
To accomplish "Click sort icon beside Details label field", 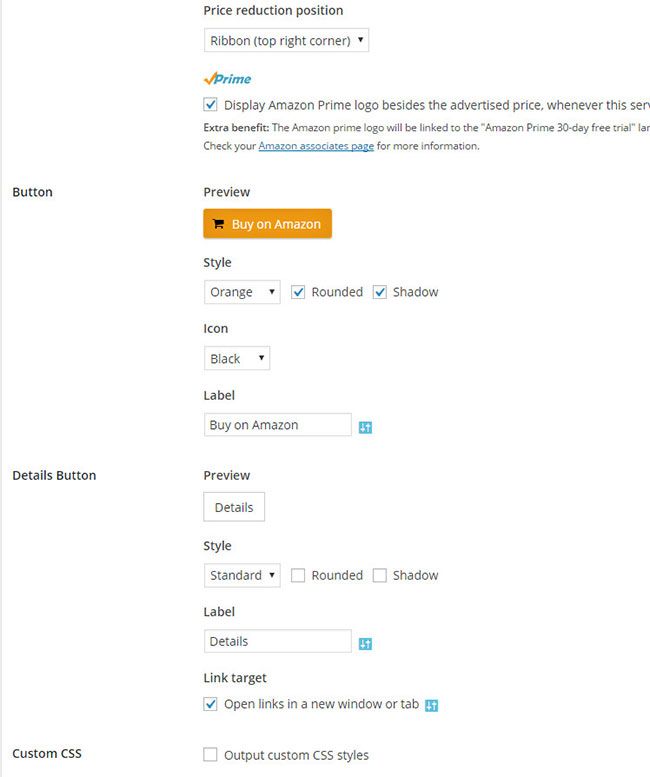I will pyautogui.click(x=365, y=643).
